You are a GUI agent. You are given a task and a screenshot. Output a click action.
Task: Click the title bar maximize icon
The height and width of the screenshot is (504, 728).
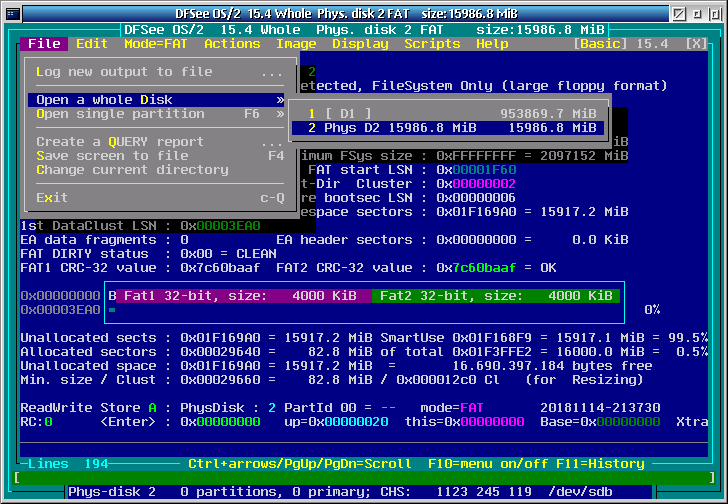pos(715,14)
